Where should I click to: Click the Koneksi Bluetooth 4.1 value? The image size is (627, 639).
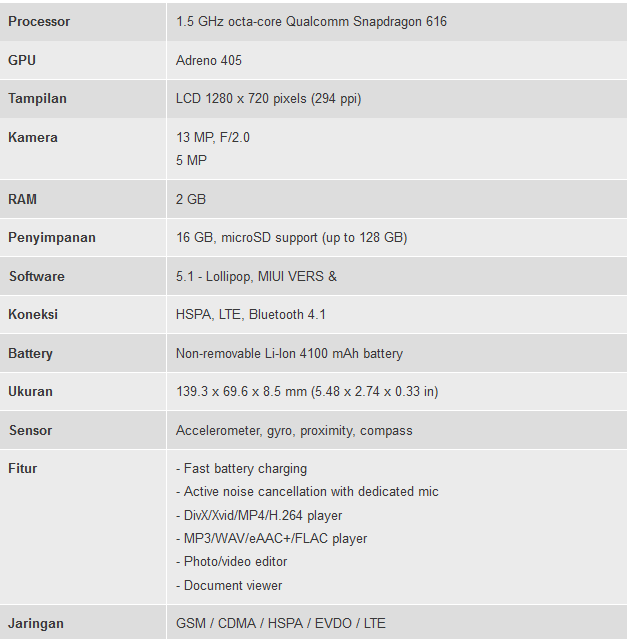[251, 315]
